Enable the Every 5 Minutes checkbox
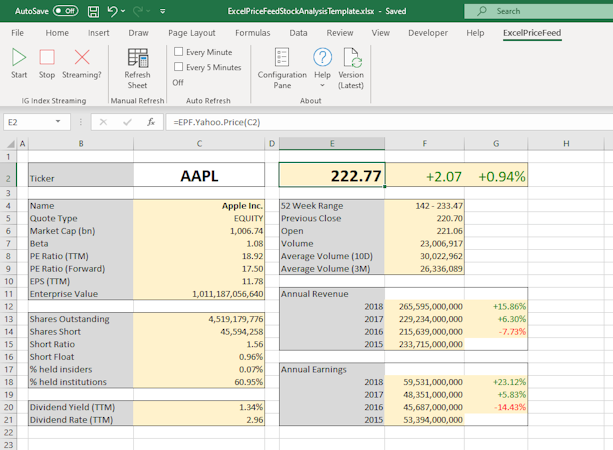613x450 pixels. [179, 67]
